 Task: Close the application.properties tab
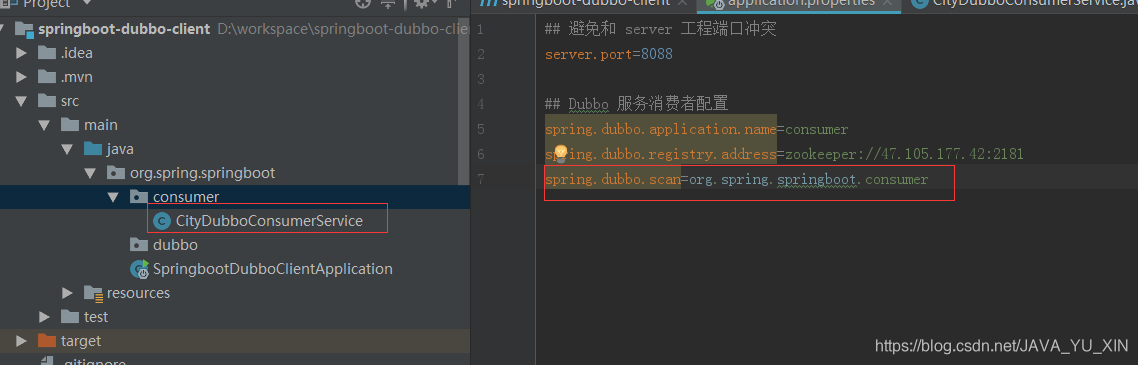[x=888, y=3]
